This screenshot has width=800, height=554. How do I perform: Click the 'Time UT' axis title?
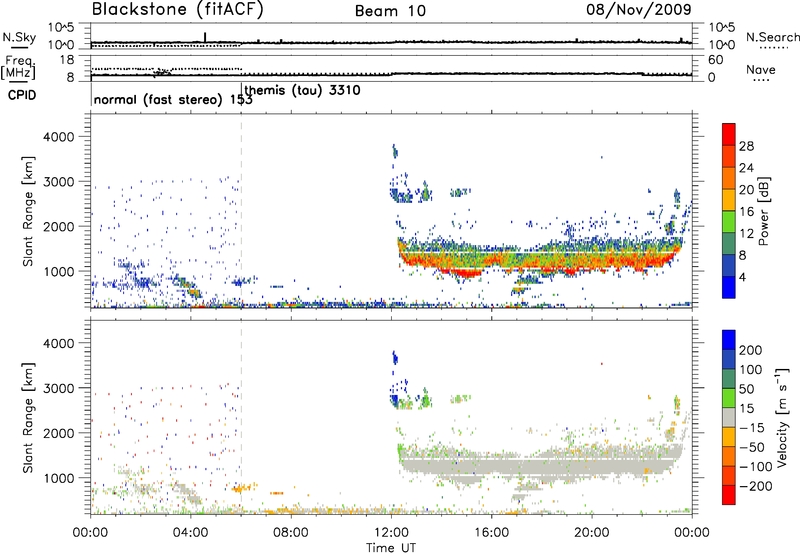click(391, 548)
